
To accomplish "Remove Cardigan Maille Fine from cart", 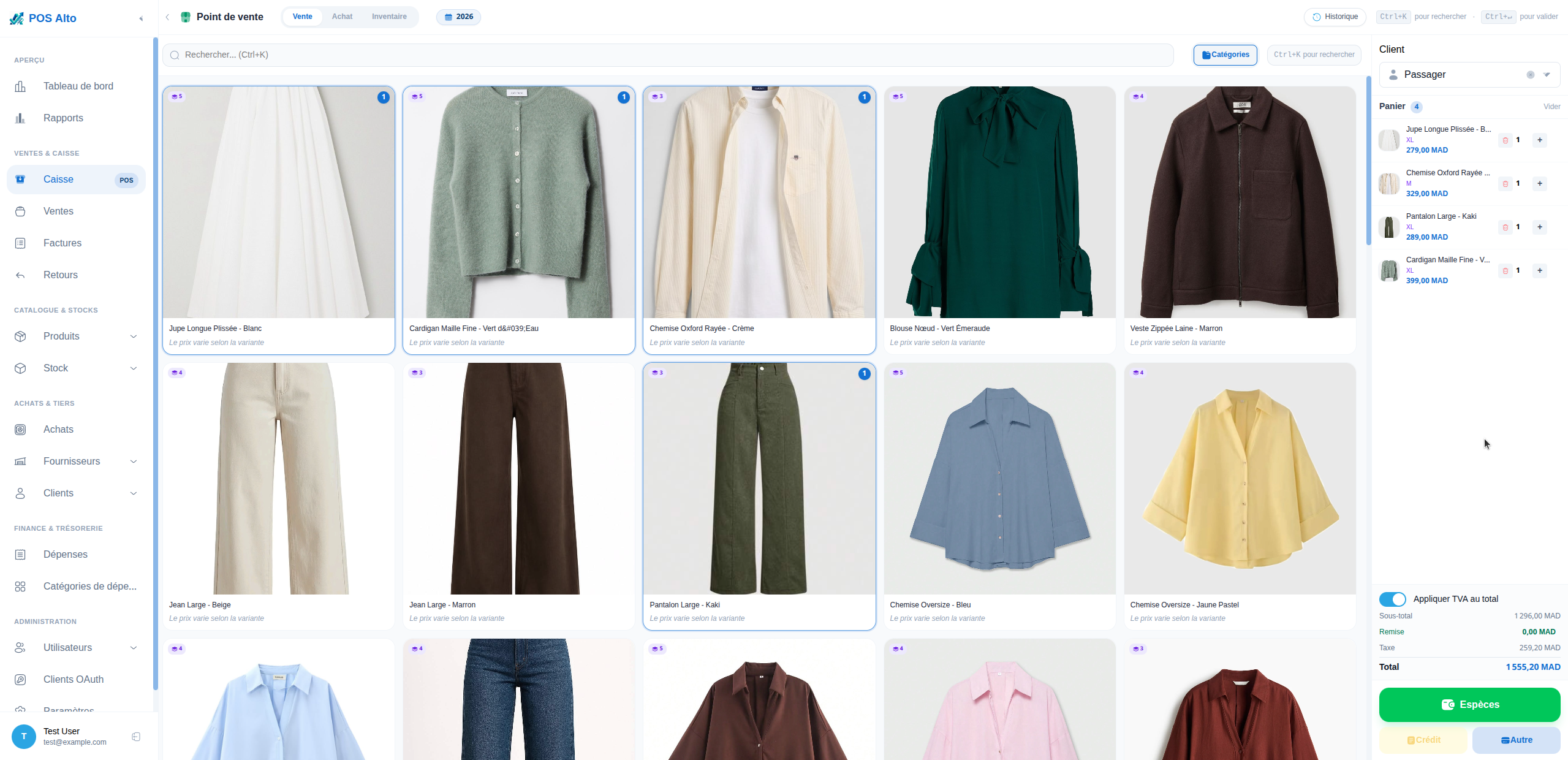I will [x=1506, y=271].
